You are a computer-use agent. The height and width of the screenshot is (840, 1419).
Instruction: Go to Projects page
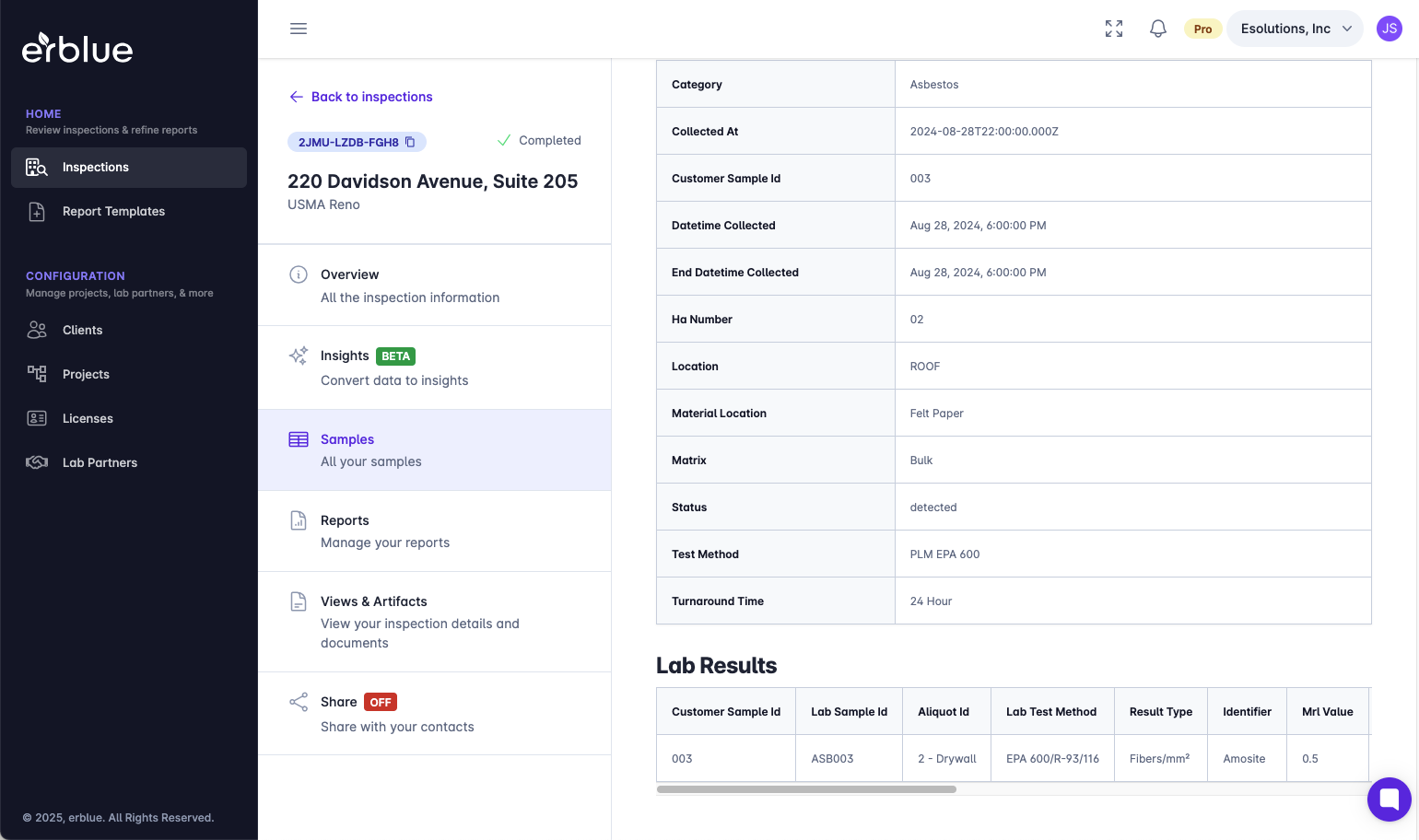tap(129, 374)
